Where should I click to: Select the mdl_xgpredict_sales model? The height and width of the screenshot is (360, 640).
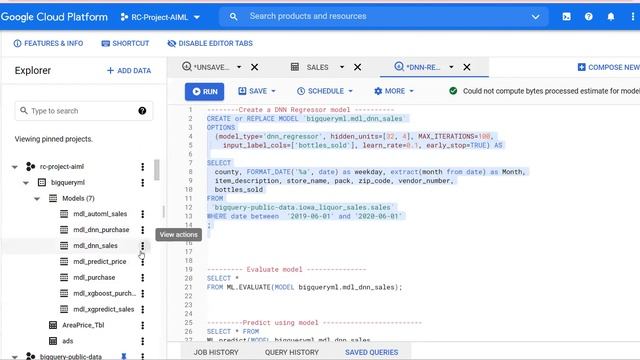coord(104,309)
